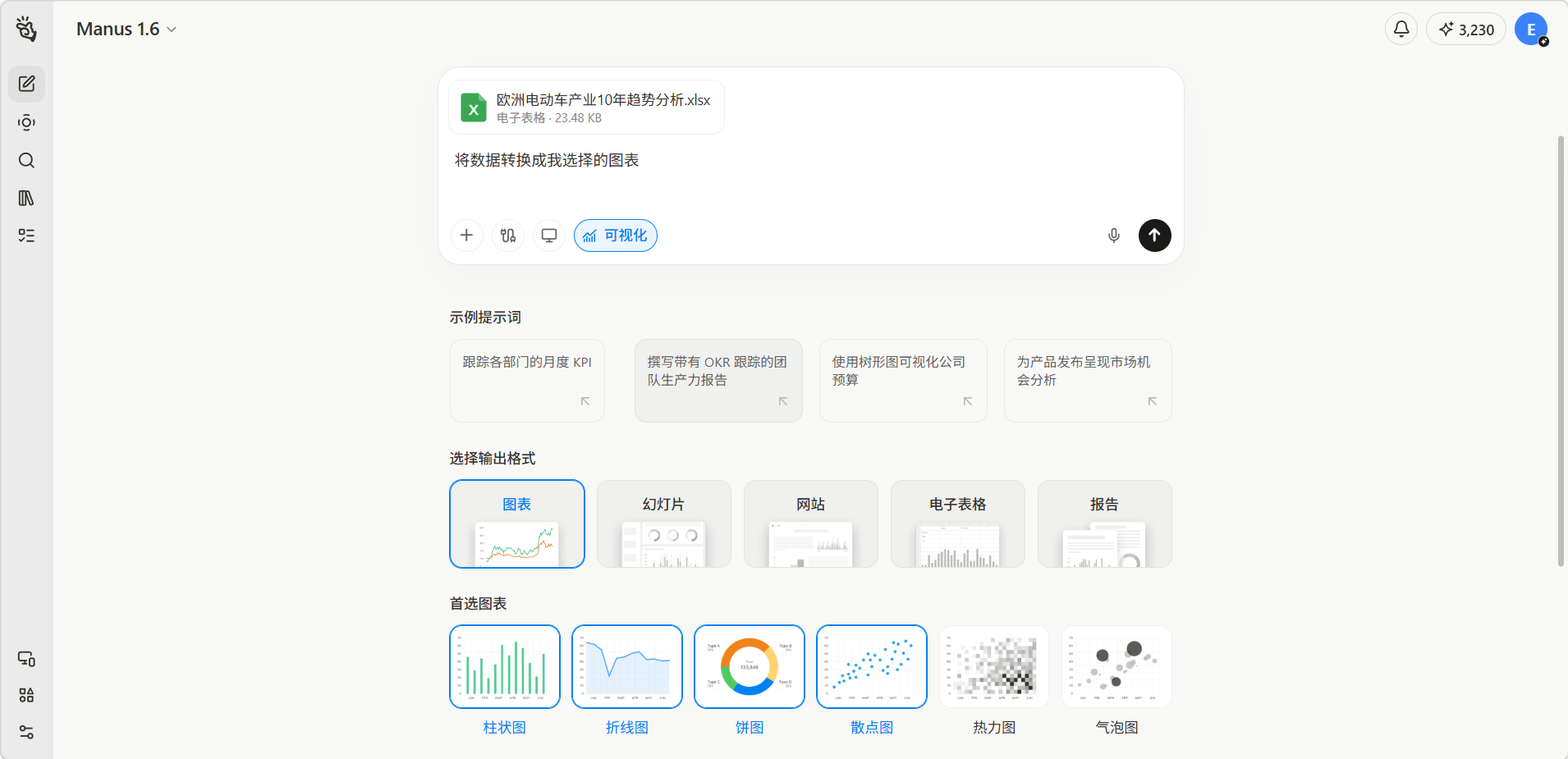Click the attached 欧洲电动车产业 xlsx file
The height and width of the screenshot is (759, 1568).
[x=586, y=107]
